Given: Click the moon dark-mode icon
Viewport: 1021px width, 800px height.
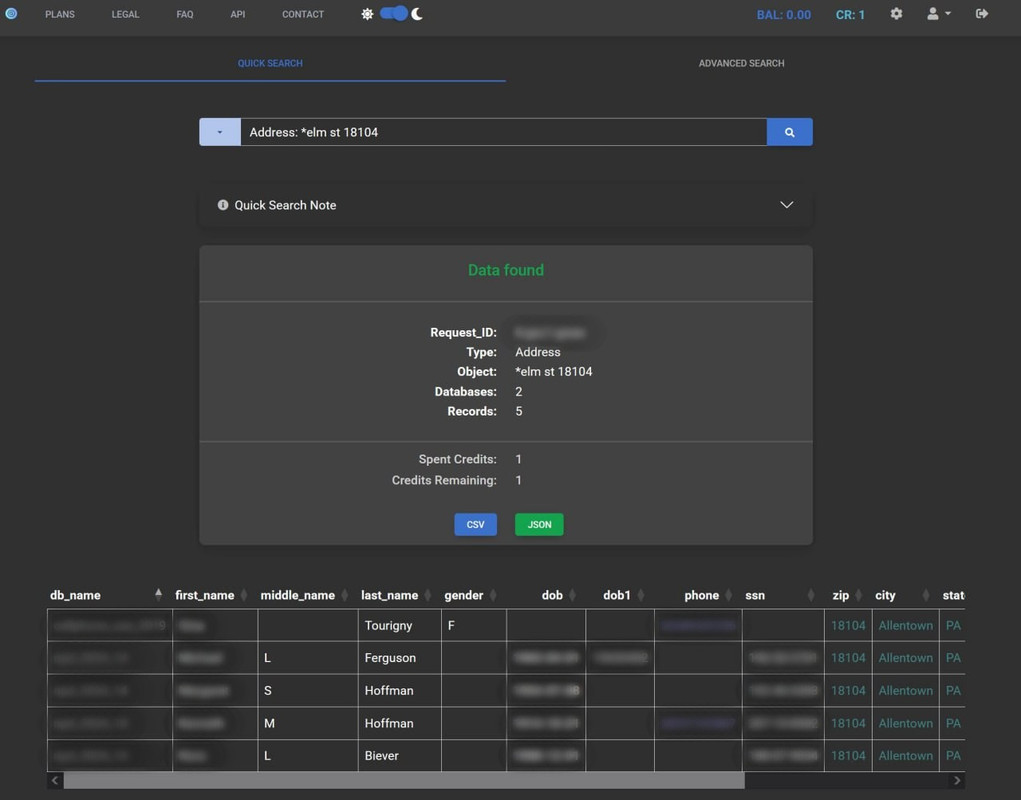Looking at the screenshot, I should [417, 14].
